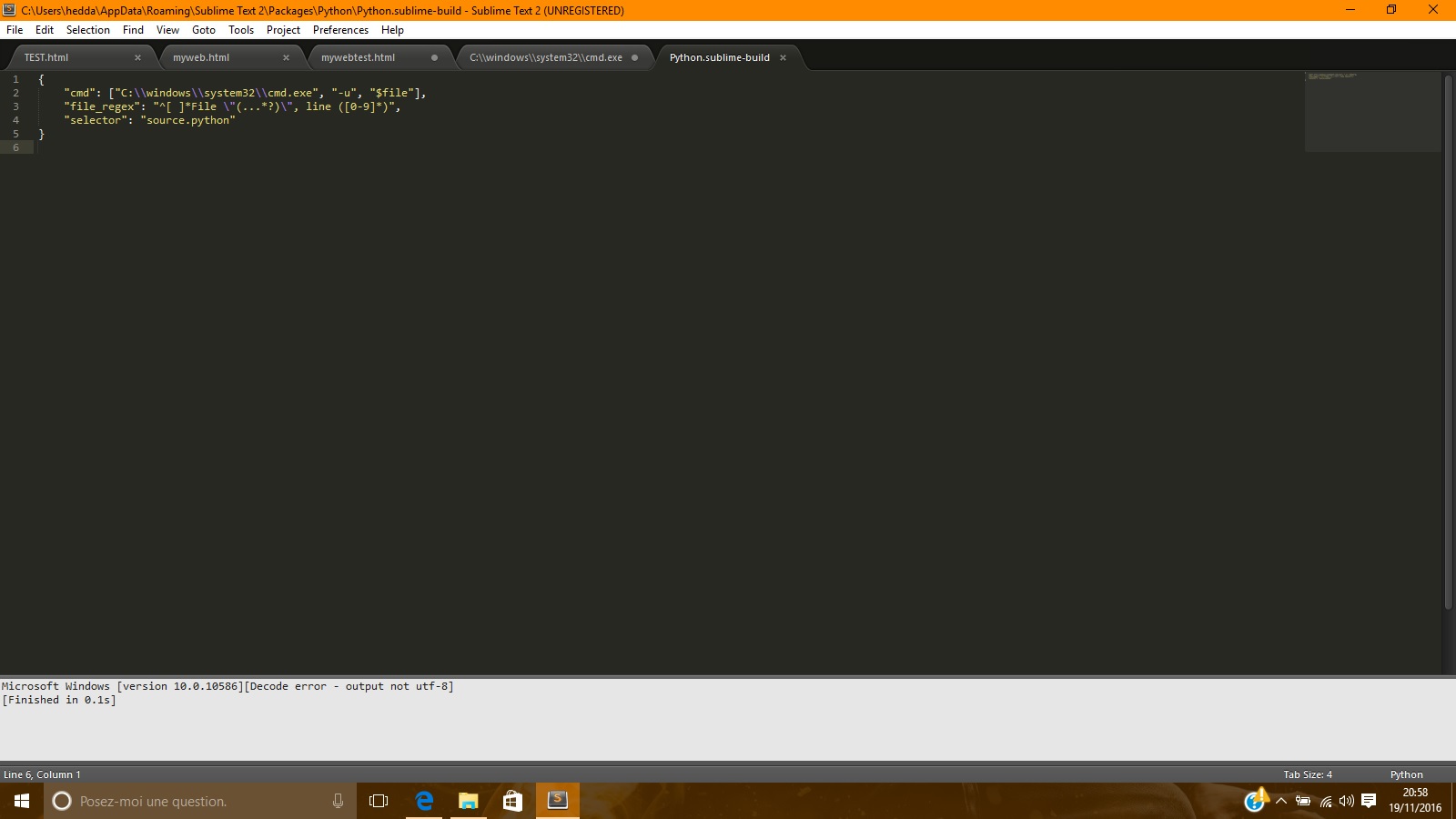This screenshot has height=819, width=1456.
Task: Open Task View from the taskbar
Action: tap(378, 802)
